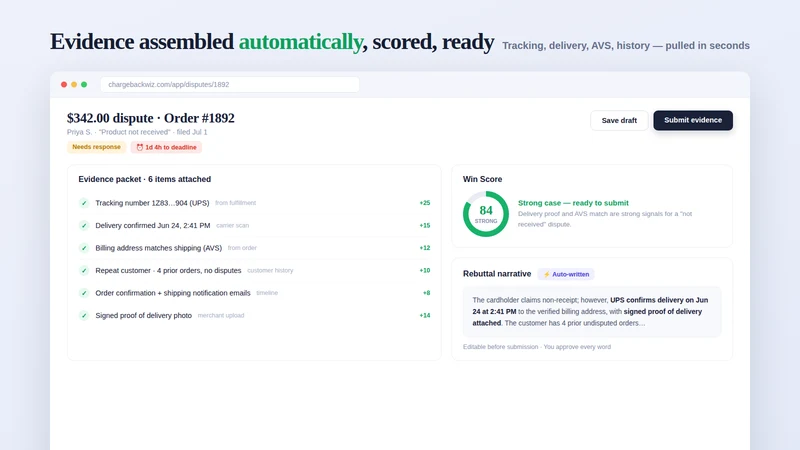The image size is (800, 450).
Task: Select 'Delivery confirmed Jun 24, 2:41 PM' text
Action: (x=153, y=226)
